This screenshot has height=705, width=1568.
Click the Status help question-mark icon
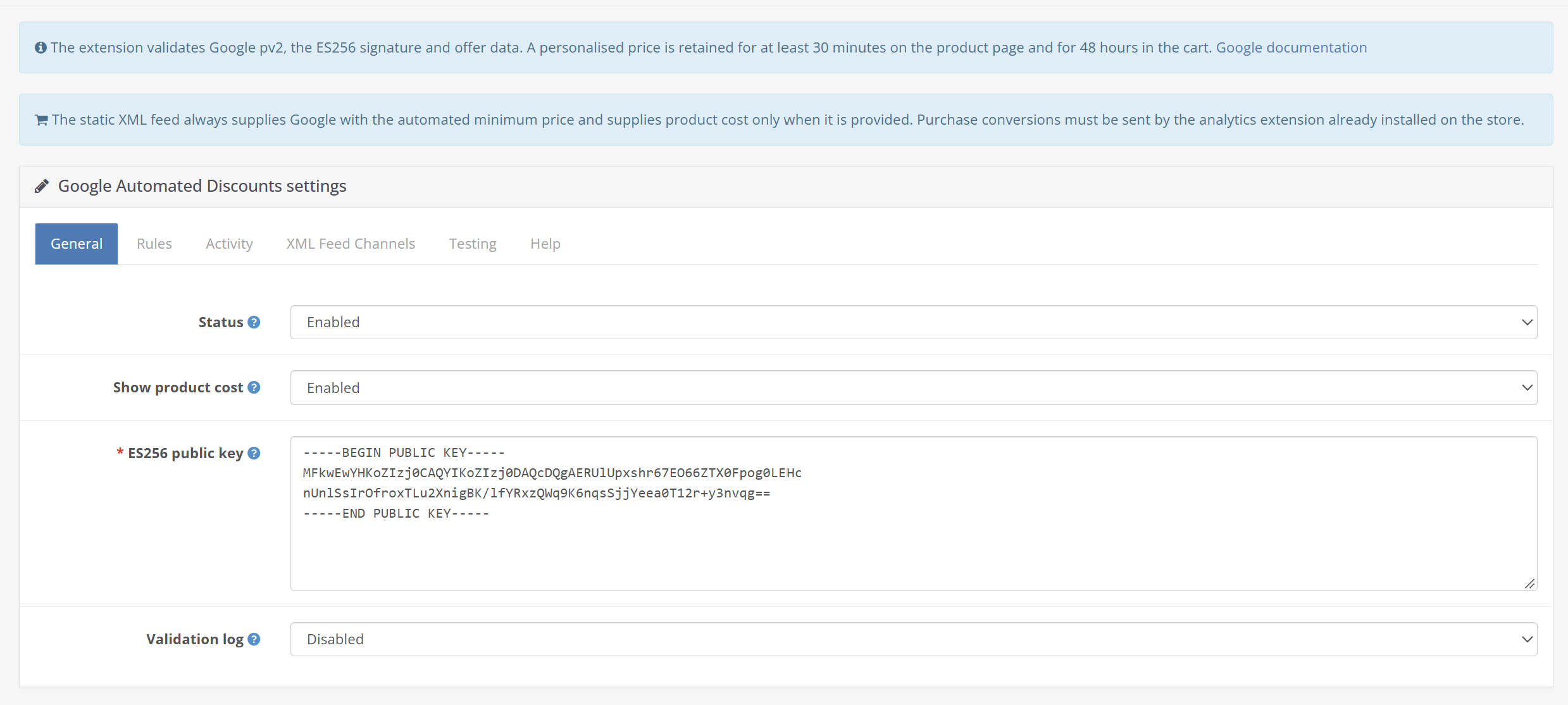[x=254, y=322]
